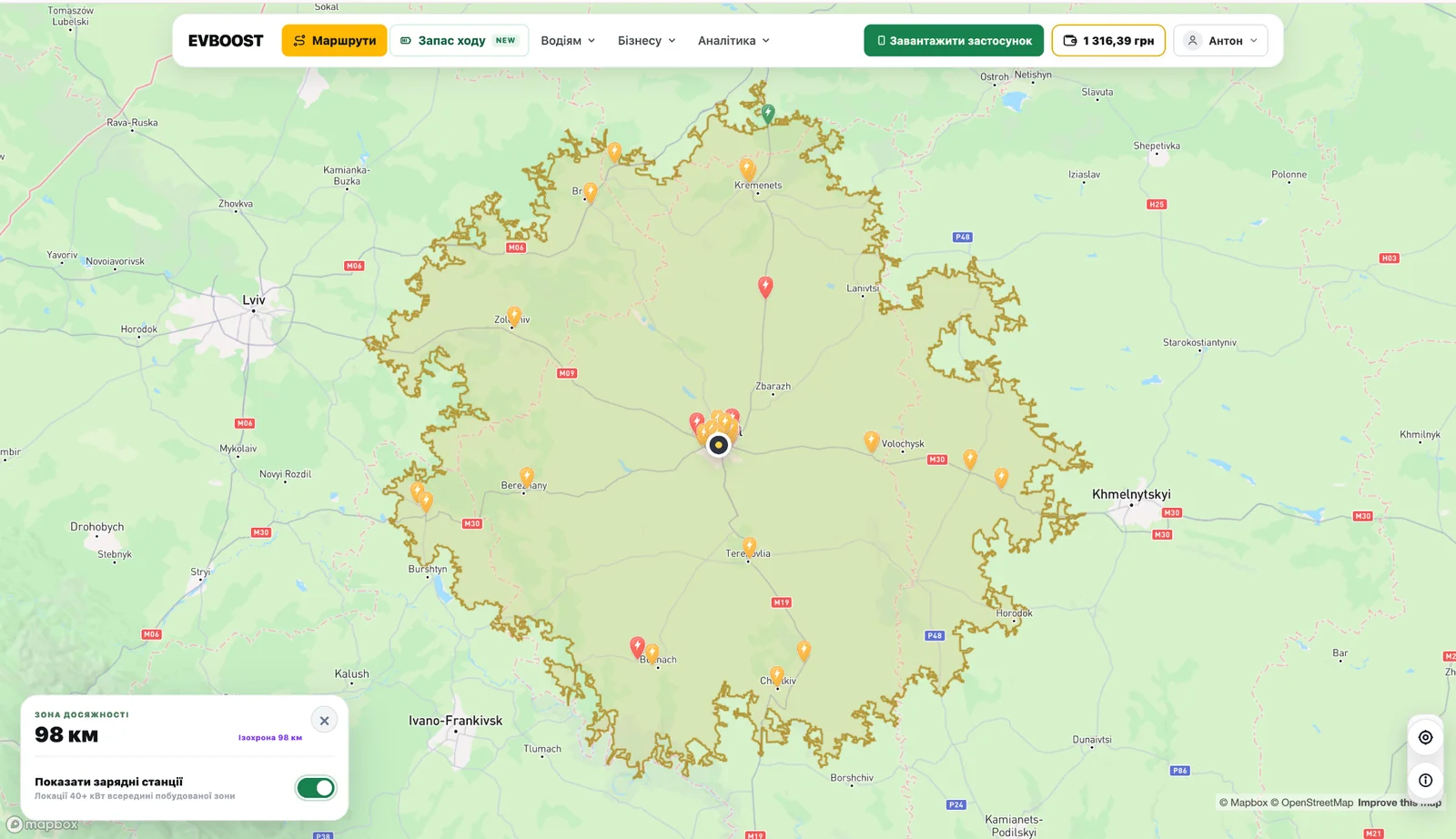Click the orange marker at Kremenets
Image resolution: width=1456 pixels, height=839 pixels.
tap(747, 169)
